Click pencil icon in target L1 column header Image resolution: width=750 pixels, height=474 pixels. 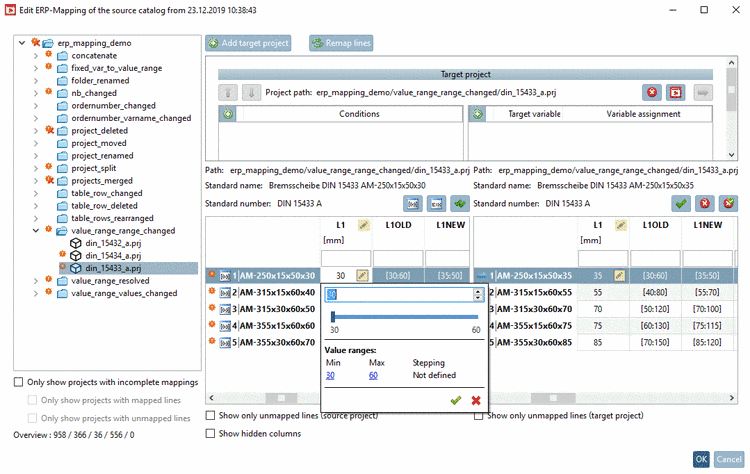pos(621,225)
